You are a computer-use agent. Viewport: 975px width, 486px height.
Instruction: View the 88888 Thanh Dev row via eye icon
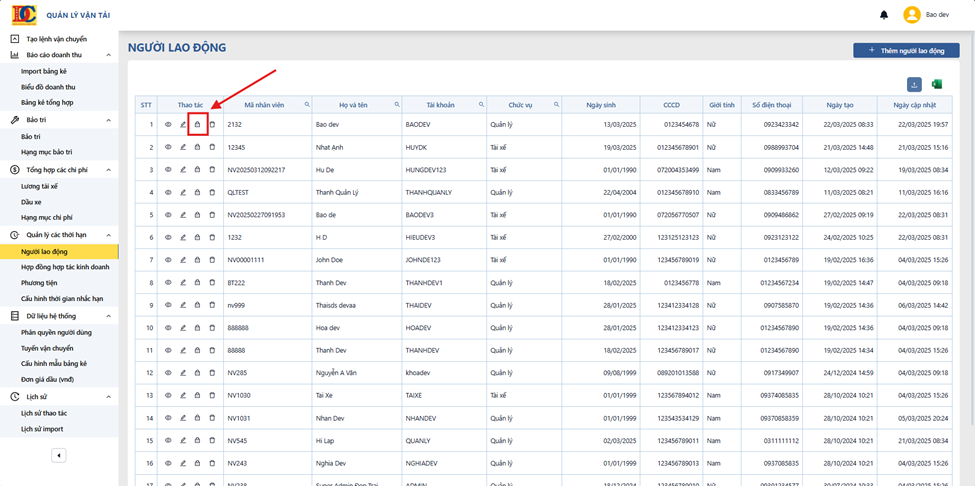pyautogui.click(x=168, y=350)
